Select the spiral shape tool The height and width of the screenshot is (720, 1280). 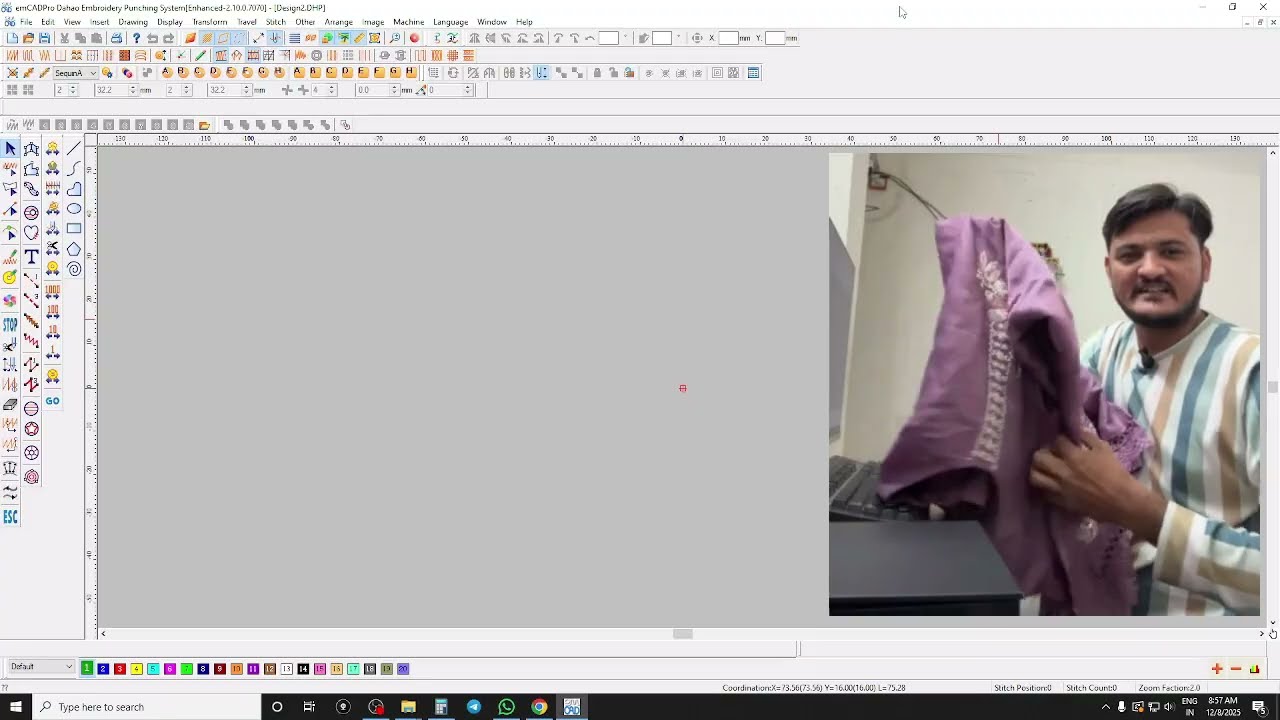pos(74,269)
